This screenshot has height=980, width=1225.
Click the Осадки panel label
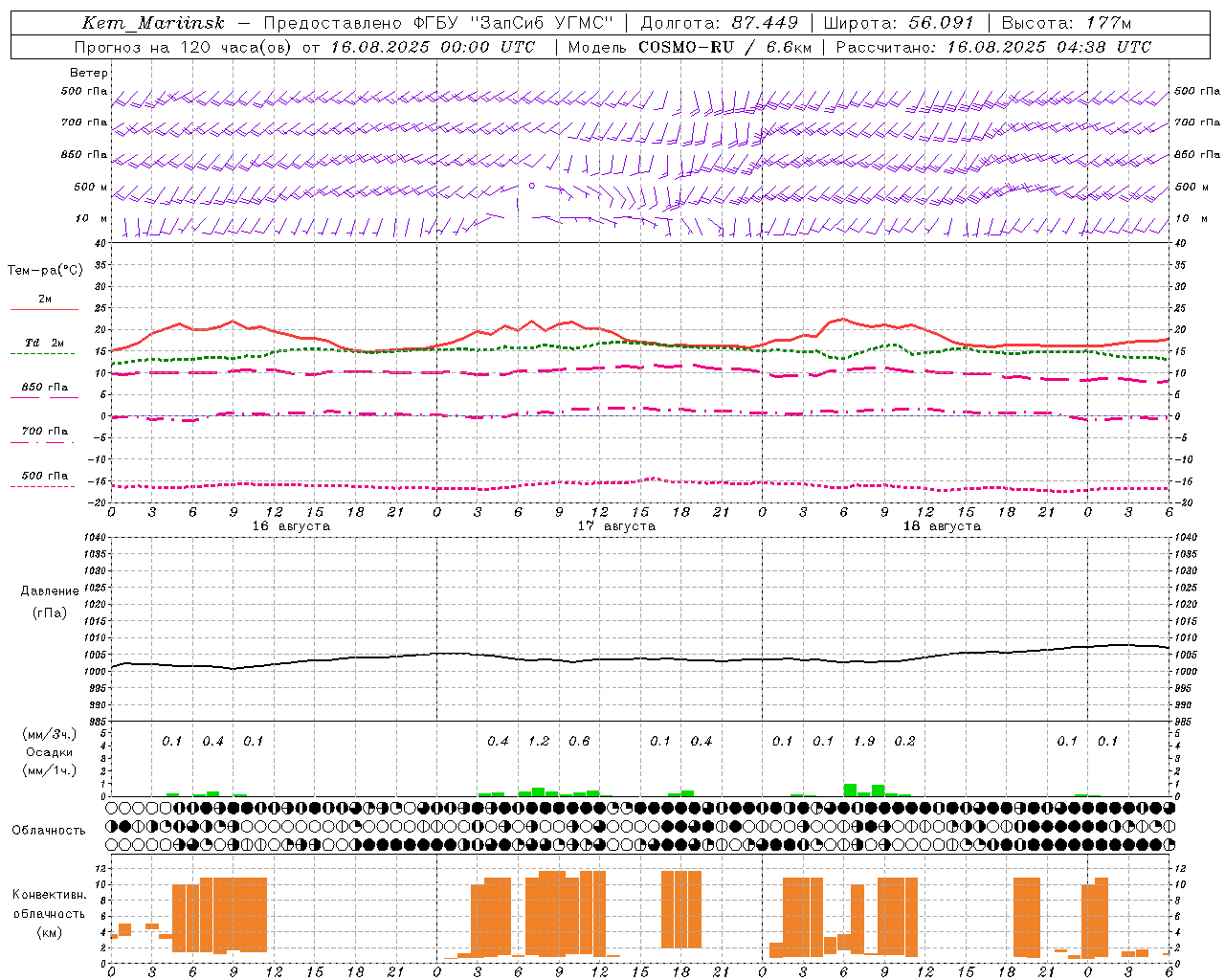[x=50, y=752]
